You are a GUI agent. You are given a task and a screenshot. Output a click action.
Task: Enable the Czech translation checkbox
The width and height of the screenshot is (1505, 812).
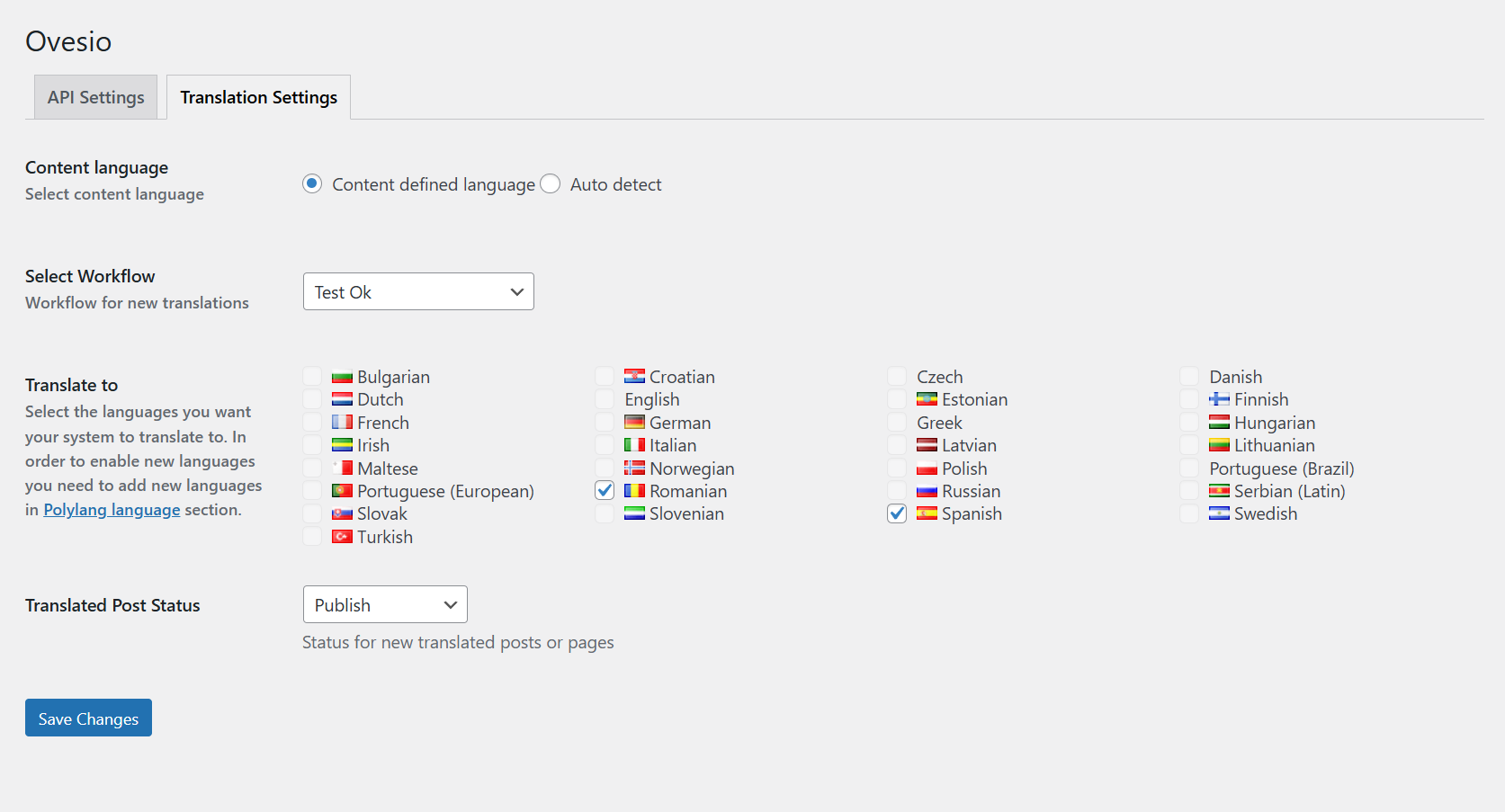(896, 376)
